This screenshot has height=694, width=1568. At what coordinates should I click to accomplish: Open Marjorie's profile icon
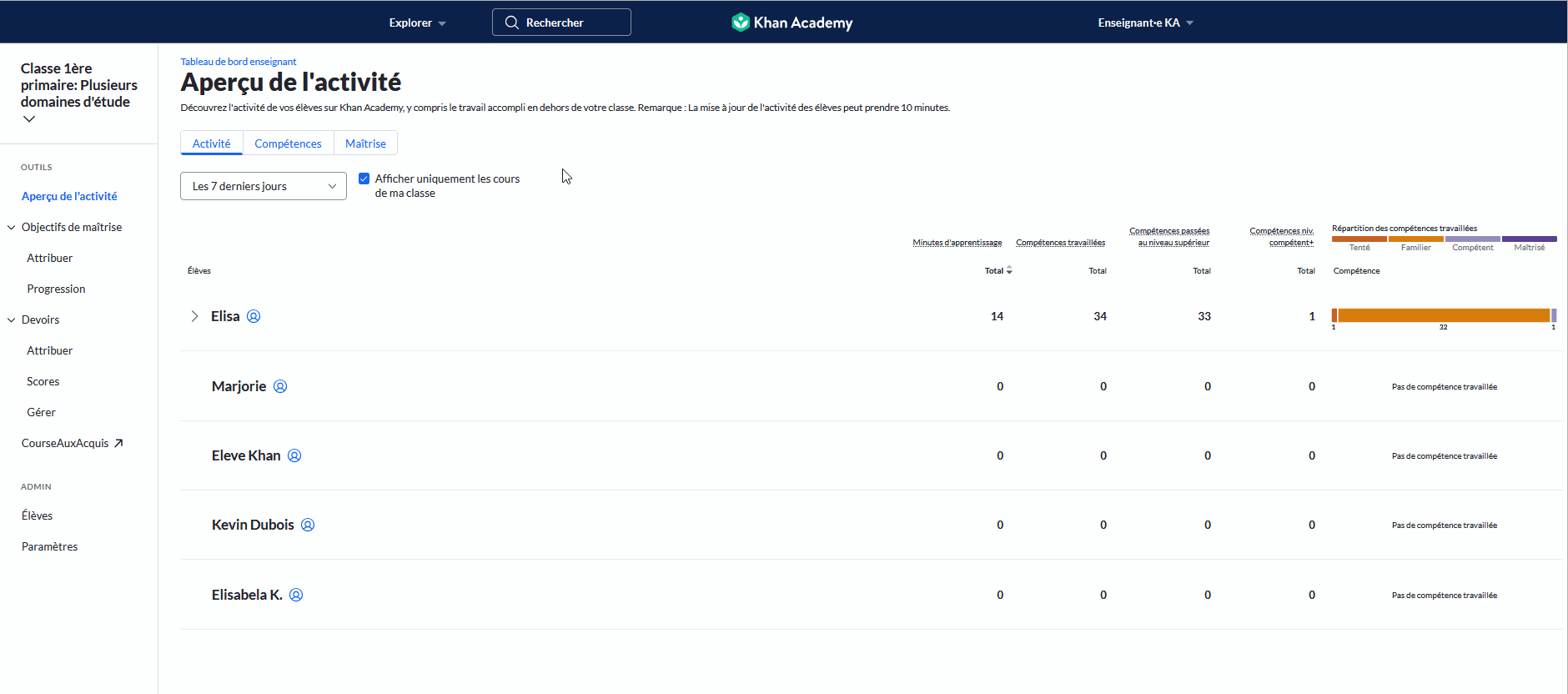280,386
